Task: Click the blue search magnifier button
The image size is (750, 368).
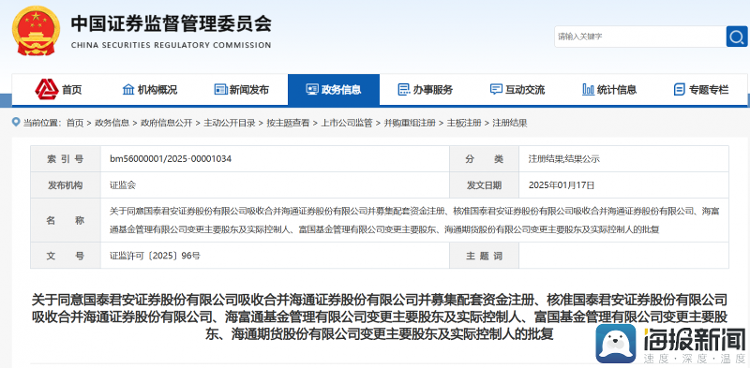Action: [736, 36]
